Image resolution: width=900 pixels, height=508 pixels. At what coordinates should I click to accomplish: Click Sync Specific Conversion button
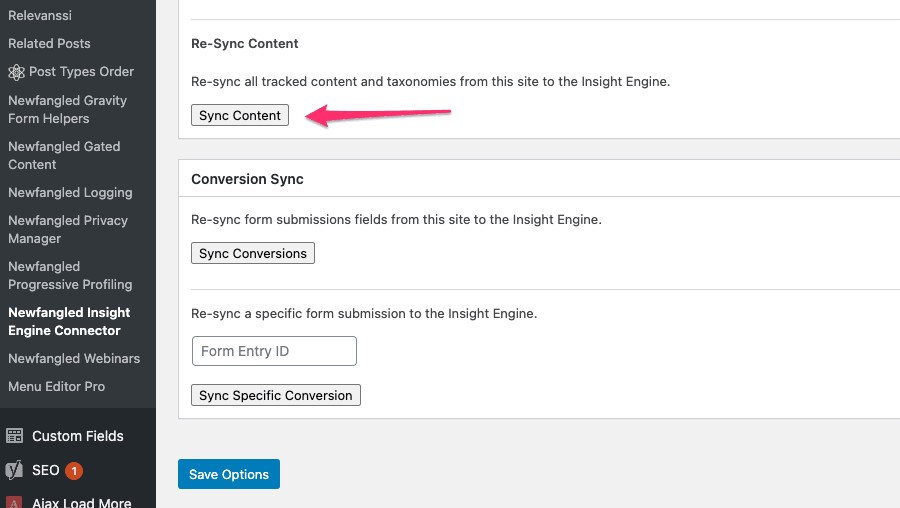point(276,395)
